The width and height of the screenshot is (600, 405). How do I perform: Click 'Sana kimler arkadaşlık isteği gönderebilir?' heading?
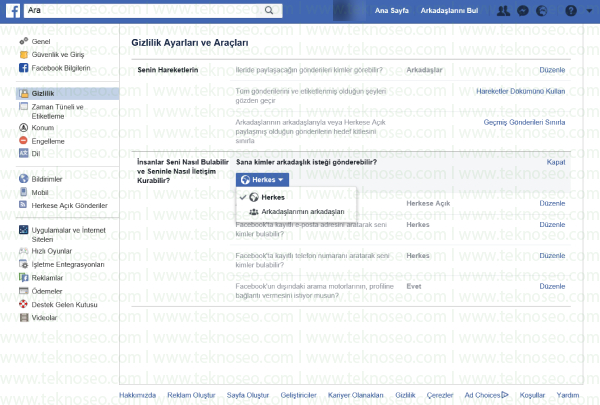(307, 162)
